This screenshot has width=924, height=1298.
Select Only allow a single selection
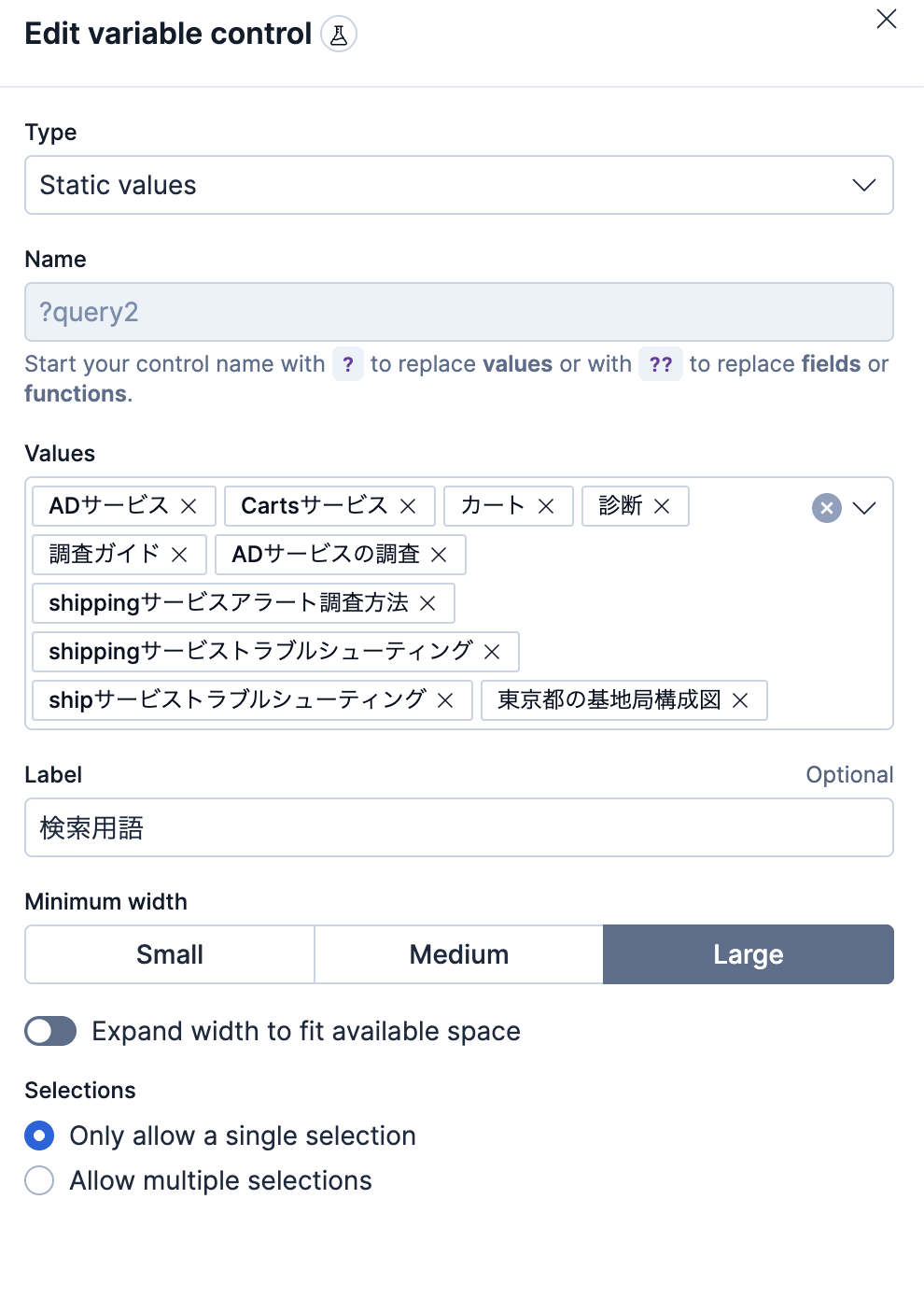[39, 1136]
